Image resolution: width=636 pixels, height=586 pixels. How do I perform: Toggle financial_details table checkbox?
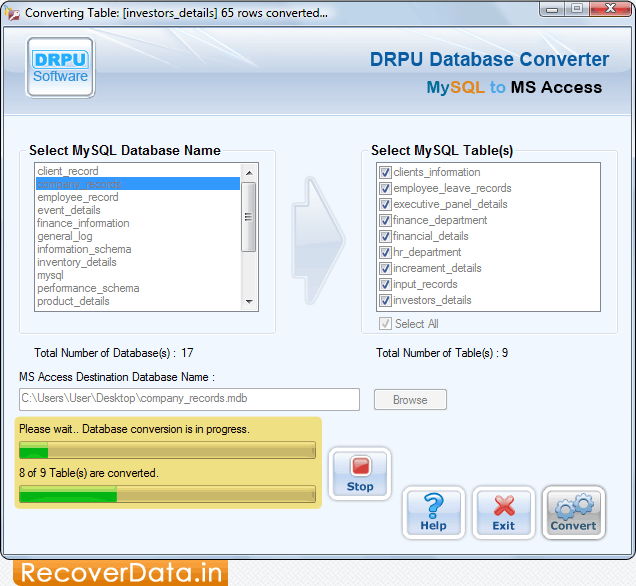click(x=385, y=236)
